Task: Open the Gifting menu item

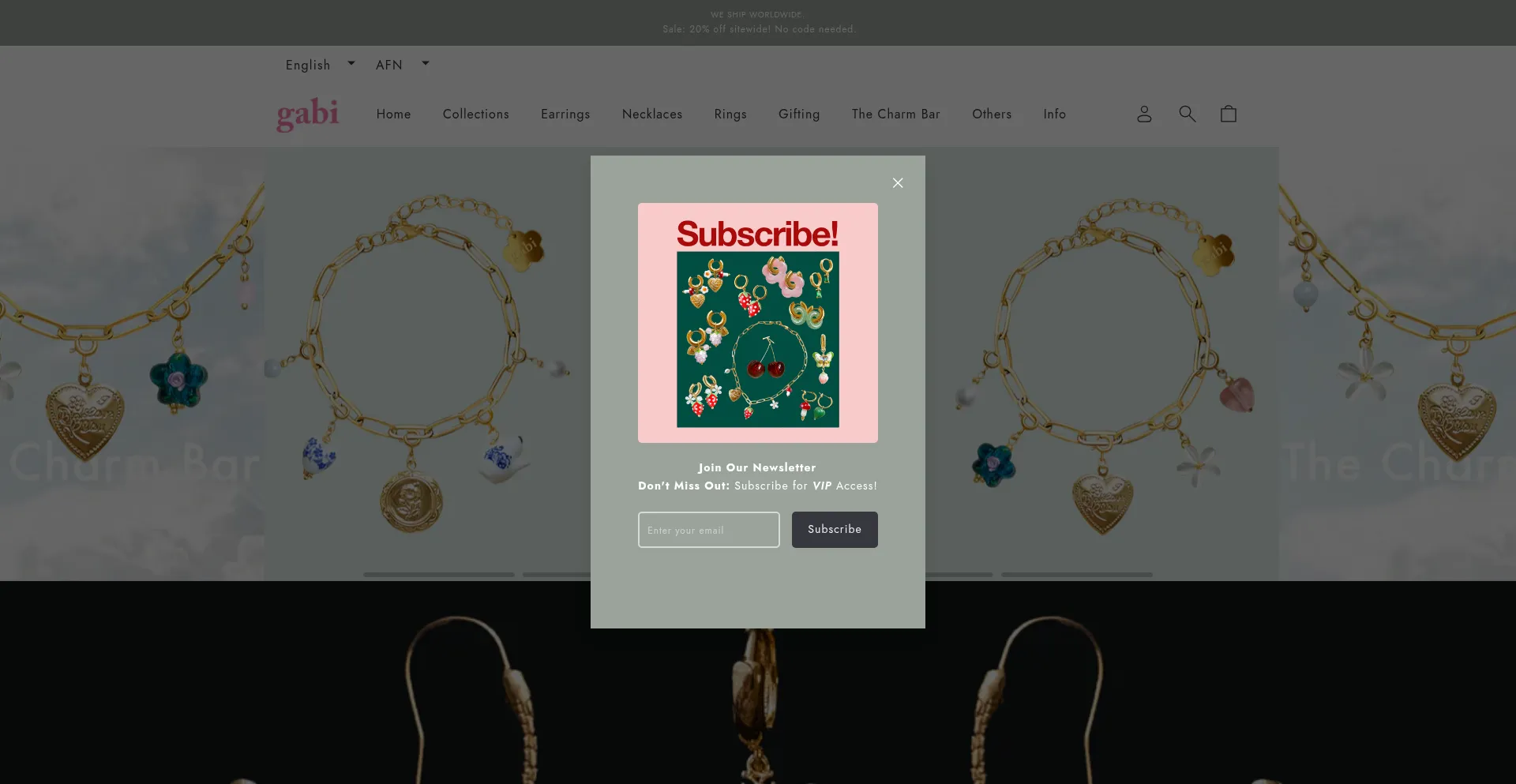Action: 799,114
